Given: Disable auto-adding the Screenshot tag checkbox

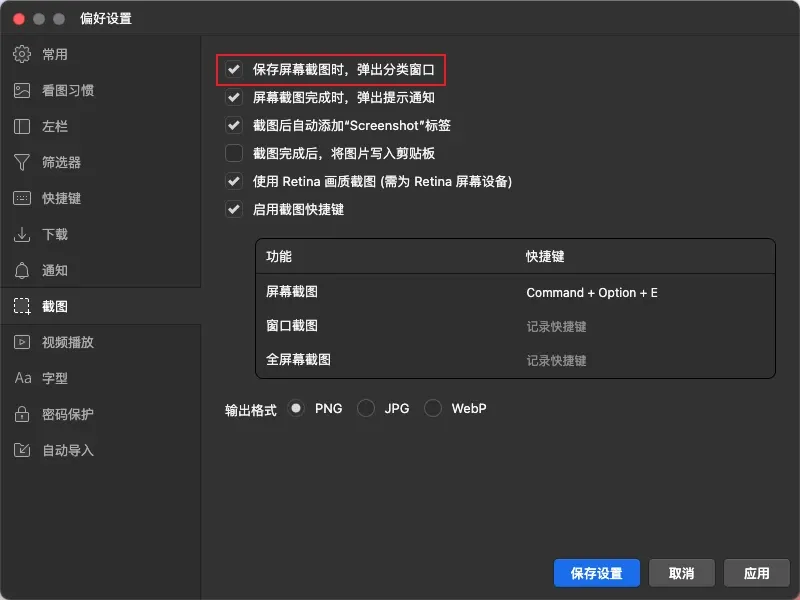Looking at the screenshot, I should (x=234, y=125).
